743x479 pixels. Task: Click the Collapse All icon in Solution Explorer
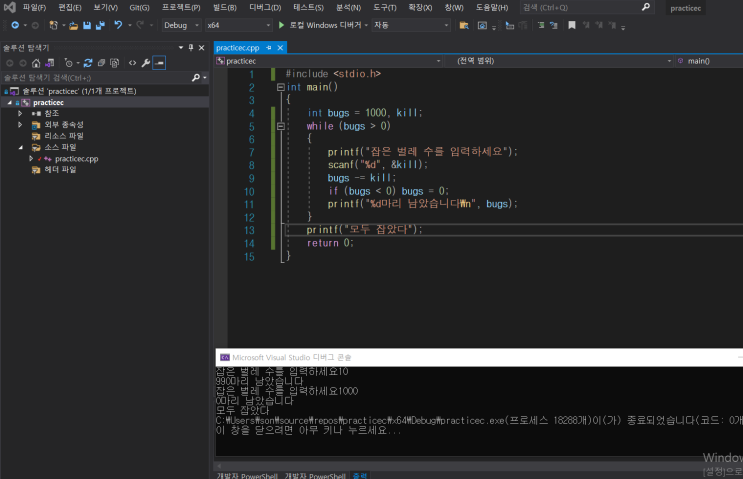click(101, 63)
